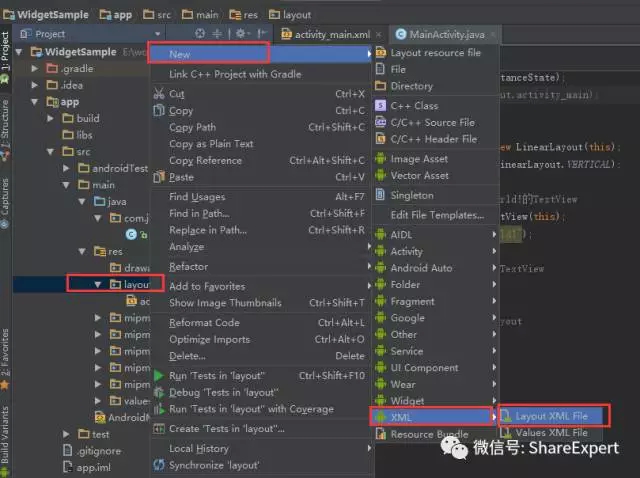Click the Values XML File icon
Image resolution: width=640 pixels, height=478 pixels.
pos(505,432)
